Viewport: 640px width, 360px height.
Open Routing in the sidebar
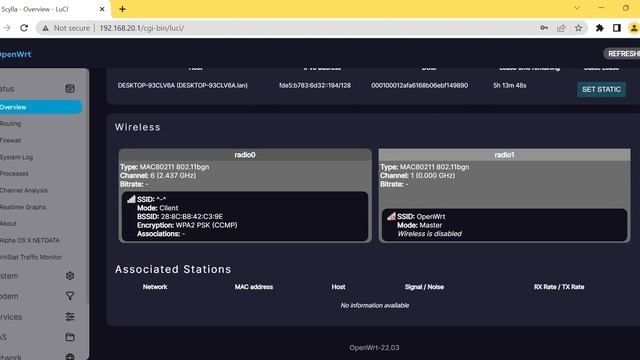[x=11, y=124]
